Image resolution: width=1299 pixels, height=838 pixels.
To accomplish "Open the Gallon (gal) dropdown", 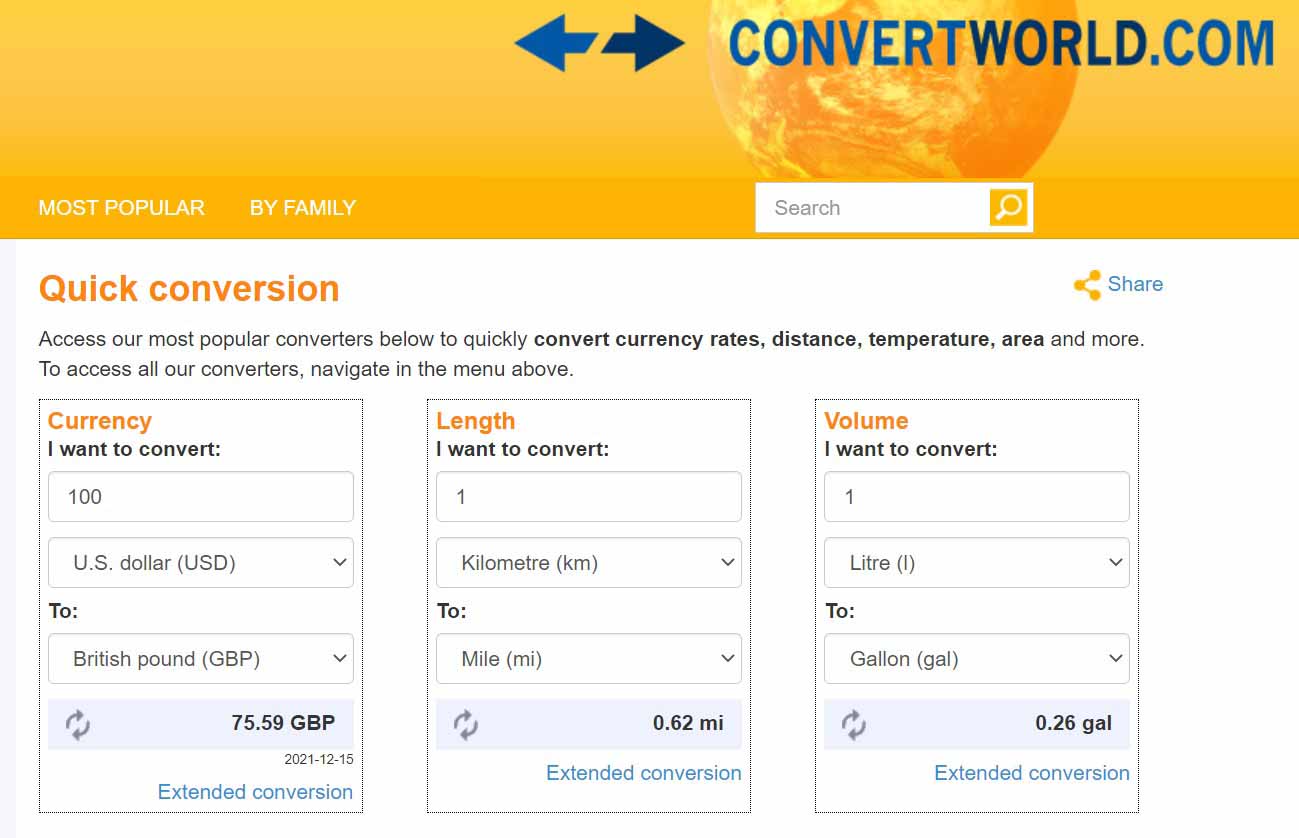I will coord(977,659).
